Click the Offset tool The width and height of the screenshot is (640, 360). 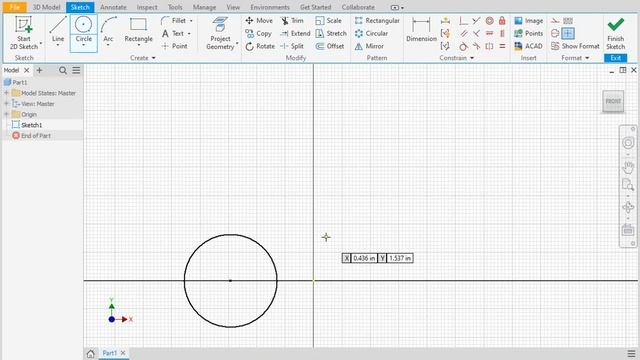click(x=330, y=46)
